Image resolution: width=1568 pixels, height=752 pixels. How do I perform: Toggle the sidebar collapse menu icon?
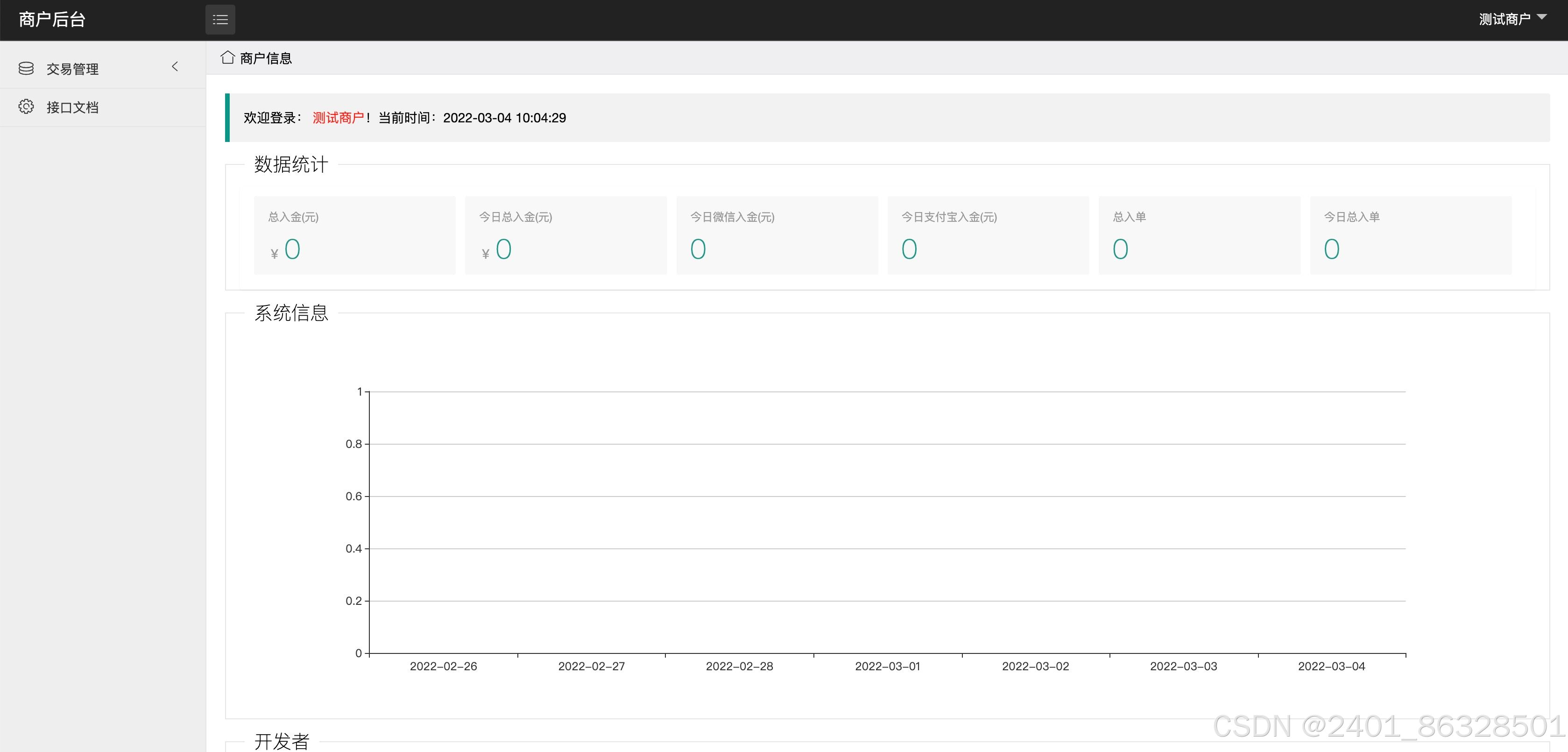(220, 20)
